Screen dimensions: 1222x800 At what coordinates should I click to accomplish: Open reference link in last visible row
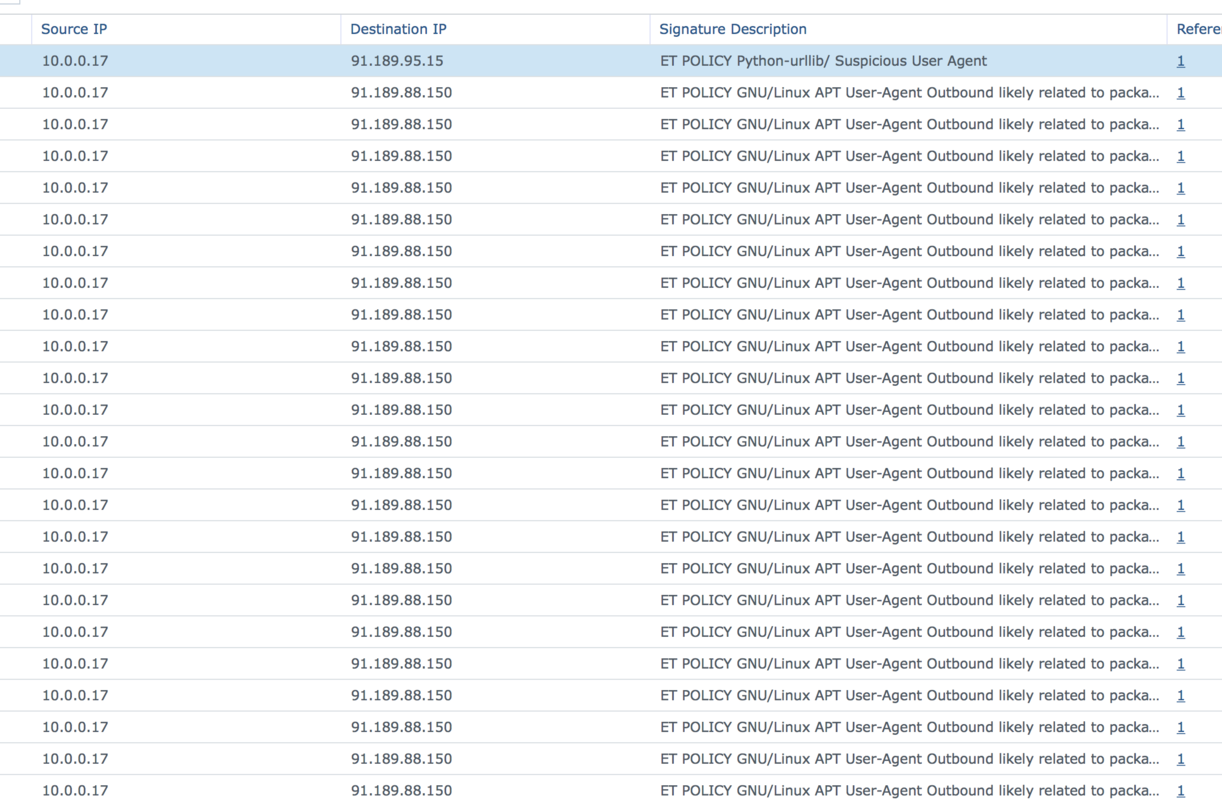click(x=1181, y=791)
